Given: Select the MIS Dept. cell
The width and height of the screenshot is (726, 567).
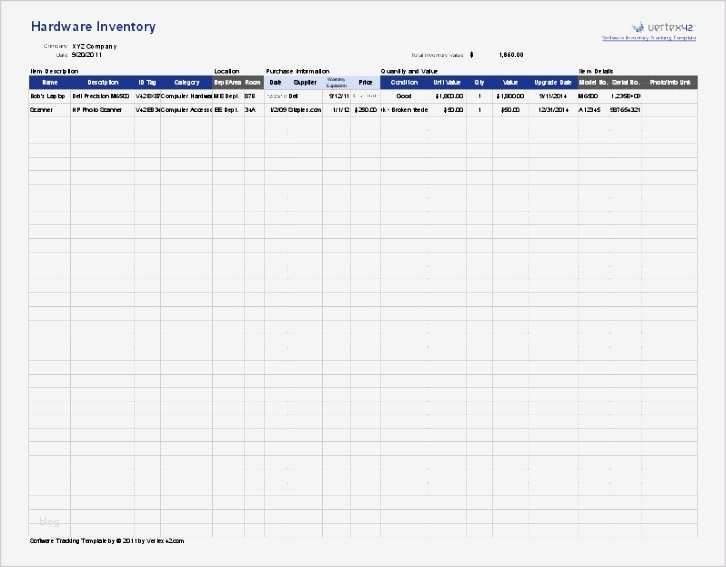Looking at the screenshot, I should click(x=227, y=96).
